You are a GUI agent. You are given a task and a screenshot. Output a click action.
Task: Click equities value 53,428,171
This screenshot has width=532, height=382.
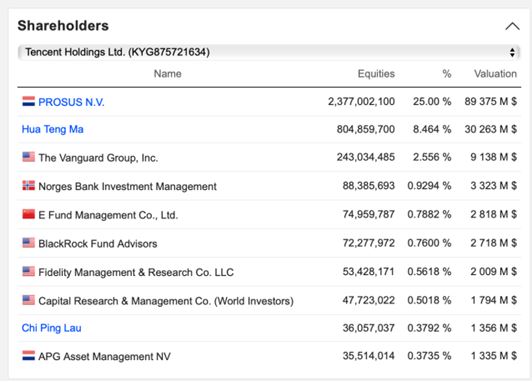(369, 272)
